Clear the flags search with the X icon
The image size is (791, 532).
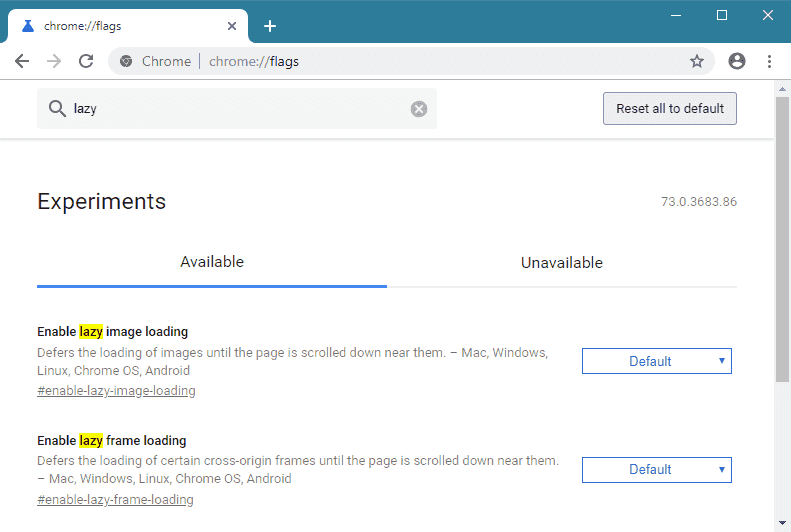pos(419,109)
